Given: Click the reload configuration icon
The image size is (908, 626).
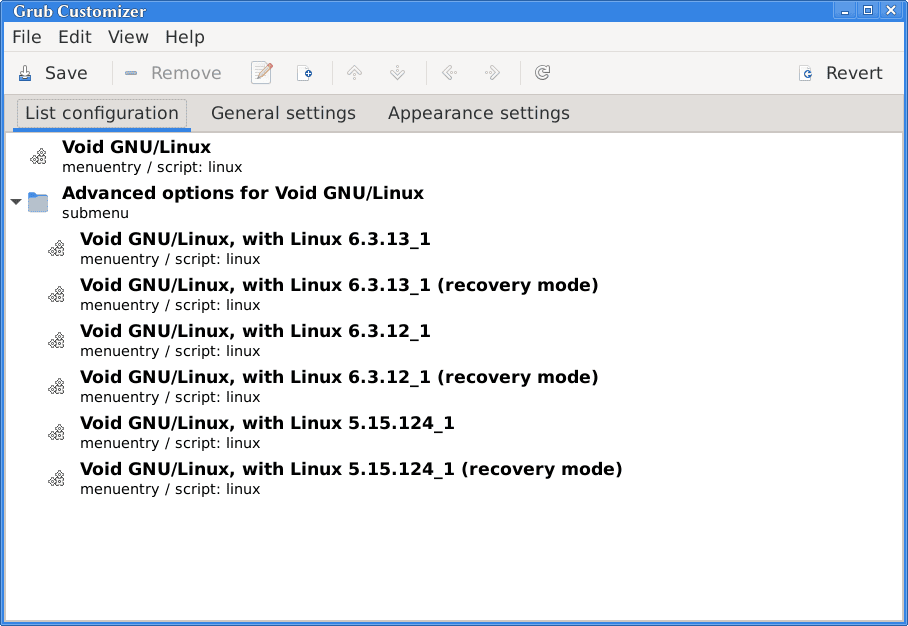Looking at the screenshot, I should (x=543, y=73).
